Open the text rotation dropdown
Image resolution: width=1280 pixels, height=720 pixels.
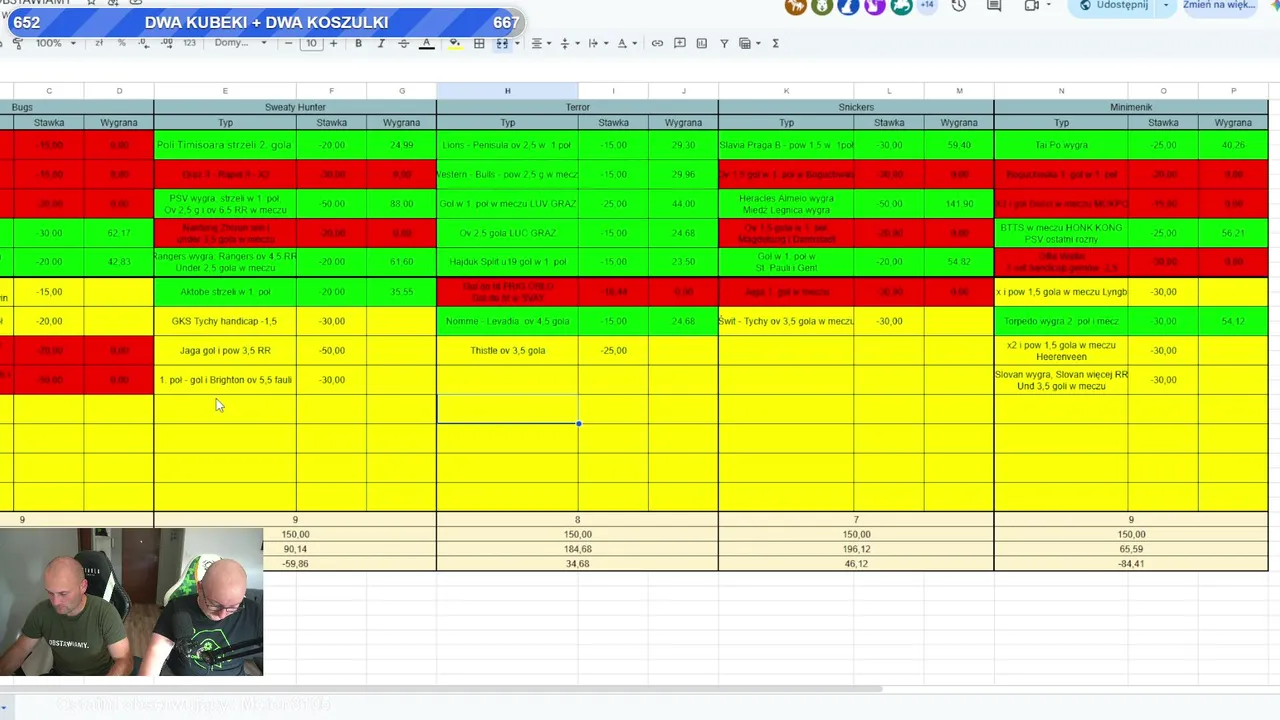626,44
